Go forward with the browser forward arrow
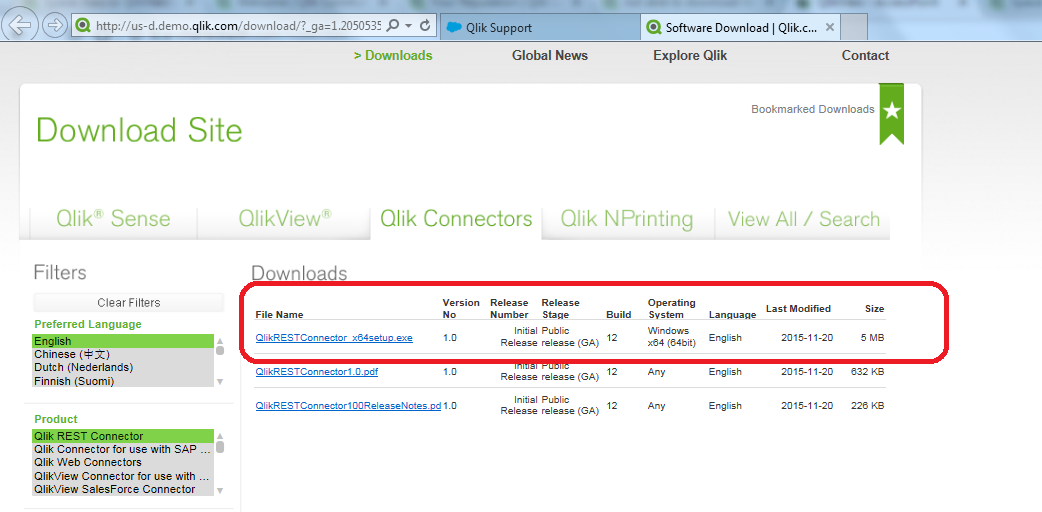Image resolution: width=1042 pixels, height=512 pixels. coord(55,26)
